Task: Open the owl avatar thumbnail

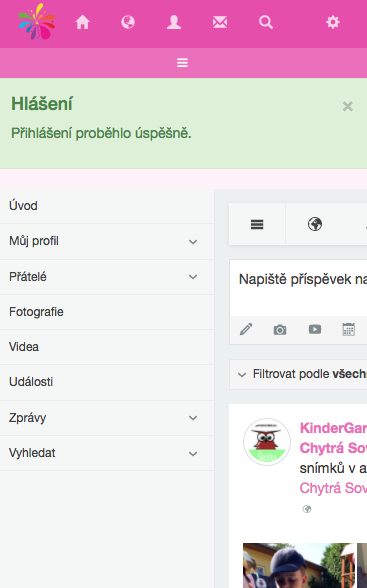Action: (267, 442)
